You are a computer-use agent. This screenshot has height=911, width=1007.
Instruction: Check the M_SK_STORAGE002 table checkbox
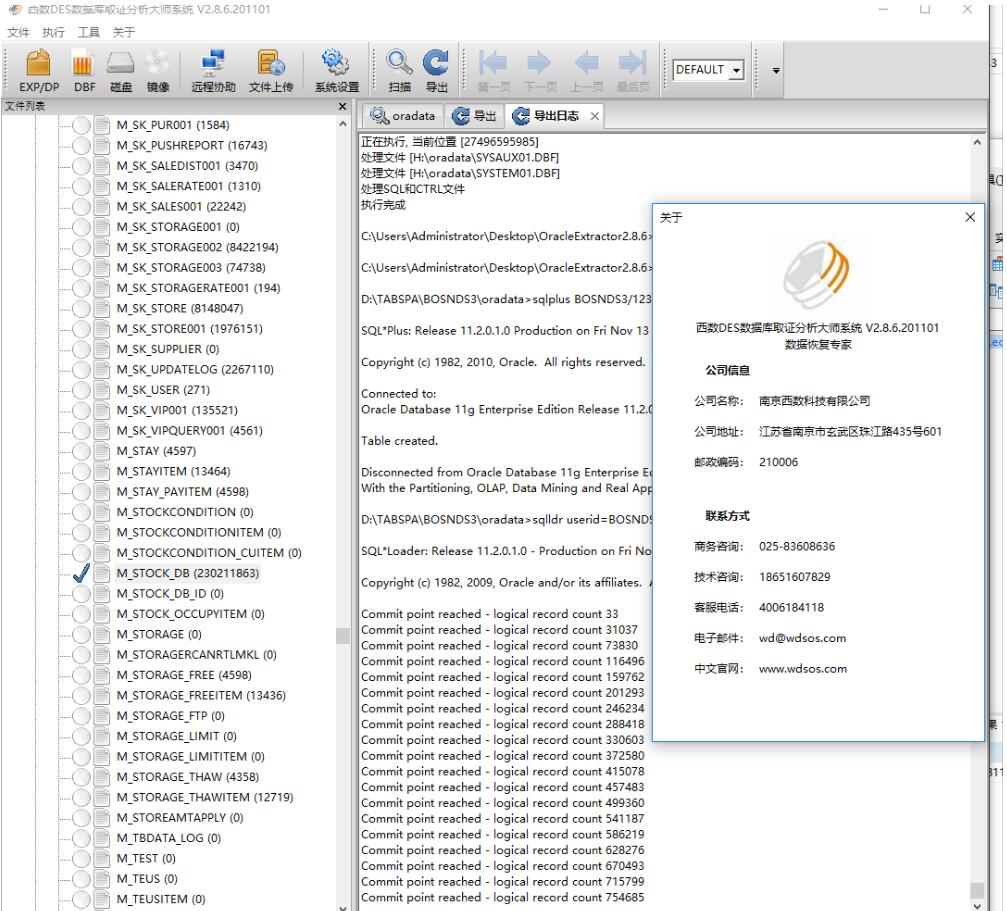pos(82,247)
